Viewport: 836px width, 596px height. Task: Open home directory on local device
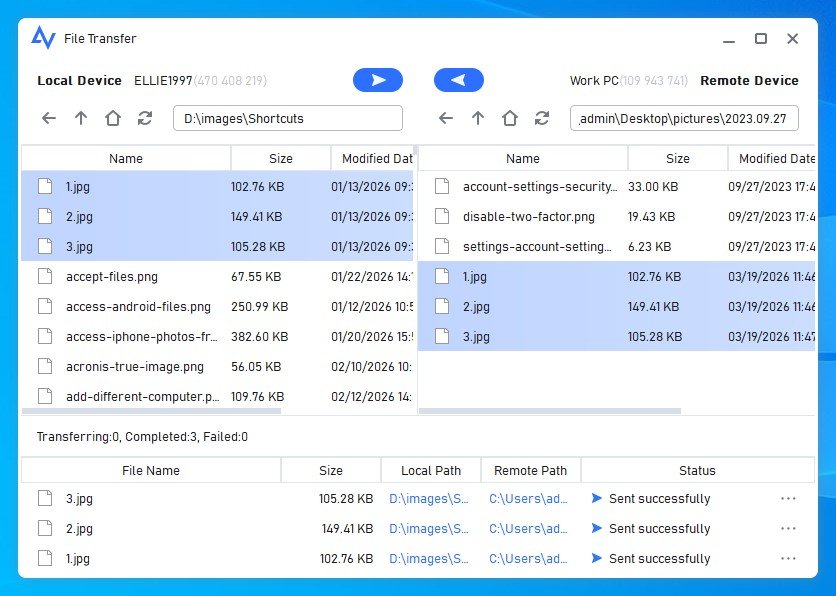click(113, 118)
